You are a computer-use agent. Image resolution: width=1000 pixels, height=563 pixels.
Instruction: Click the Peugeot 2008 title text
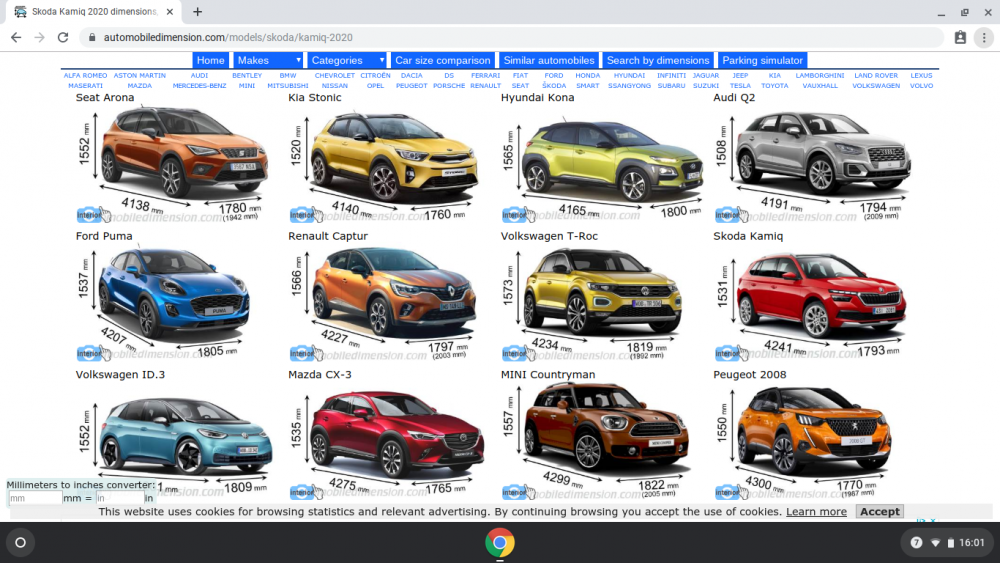point(749,374)
